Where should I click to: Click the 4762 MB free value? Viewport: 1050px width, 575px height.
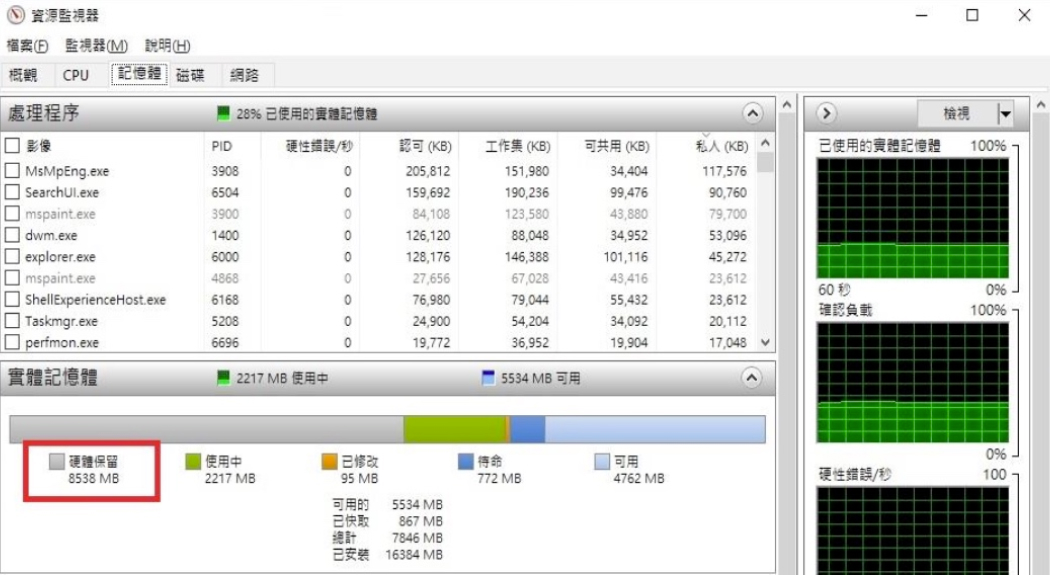[639, 478]
